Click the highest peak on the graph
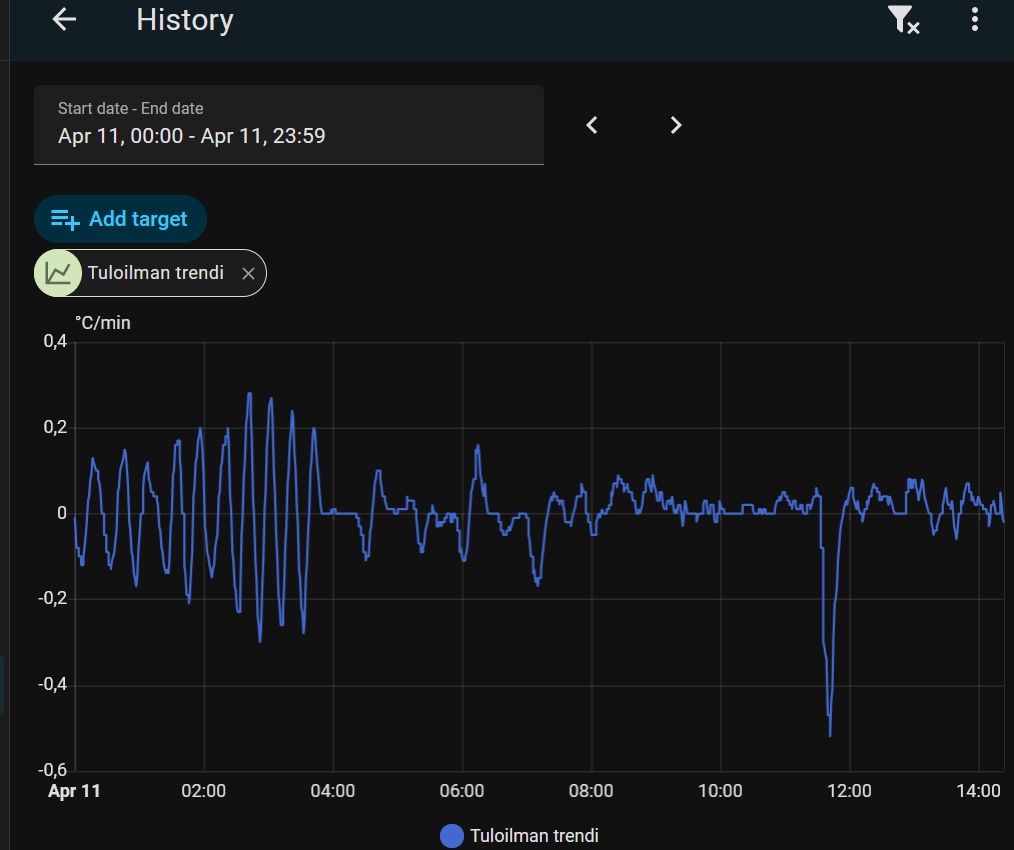The image size is (1014, 850). (x=249, y=394)
